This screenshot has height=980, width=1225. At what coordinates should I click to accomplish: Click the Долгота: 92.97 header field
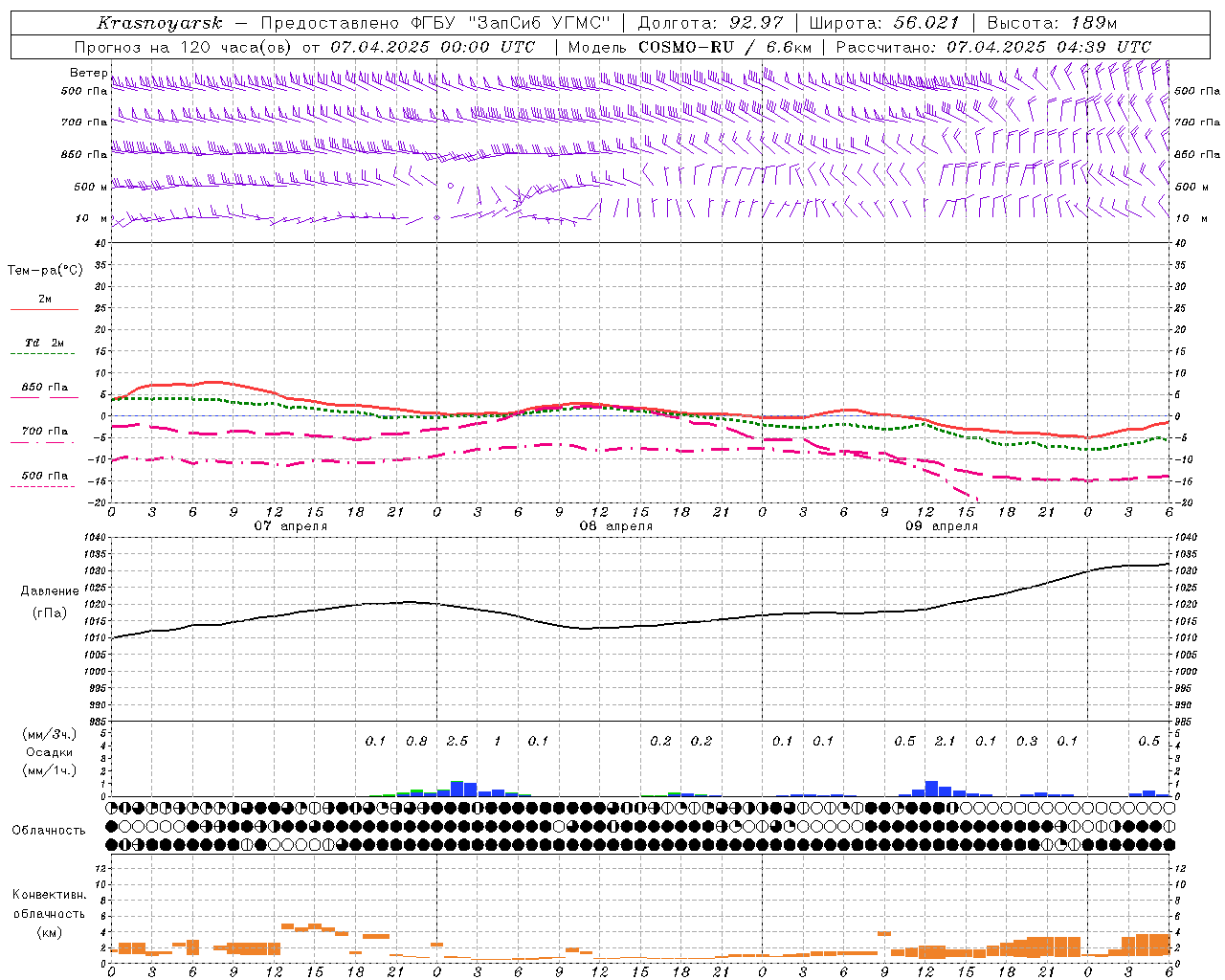(710, 23)
